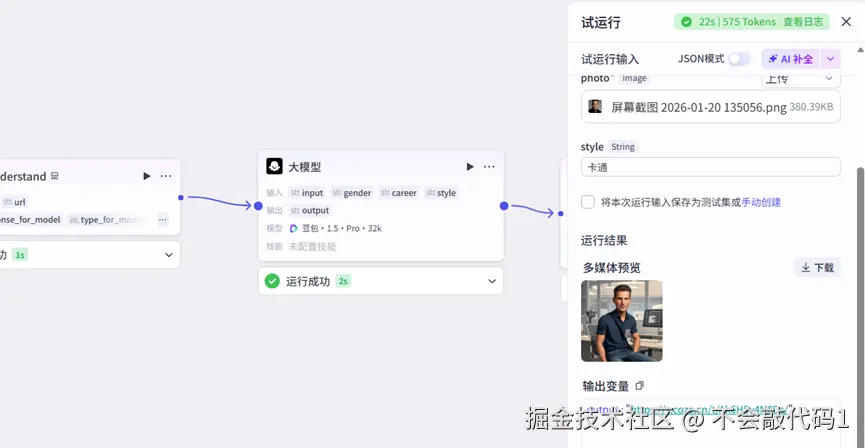Click the icon beside understand node title
This screenshot has height=448, width=865.
[x=55, y=176]
